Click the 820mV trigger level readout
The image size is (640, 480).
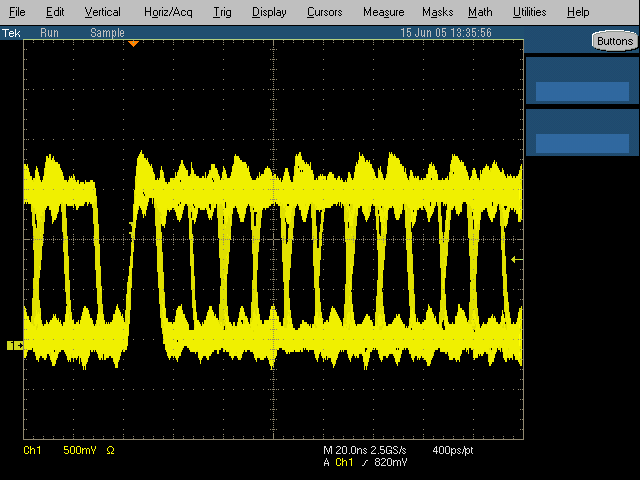point(391,462)
